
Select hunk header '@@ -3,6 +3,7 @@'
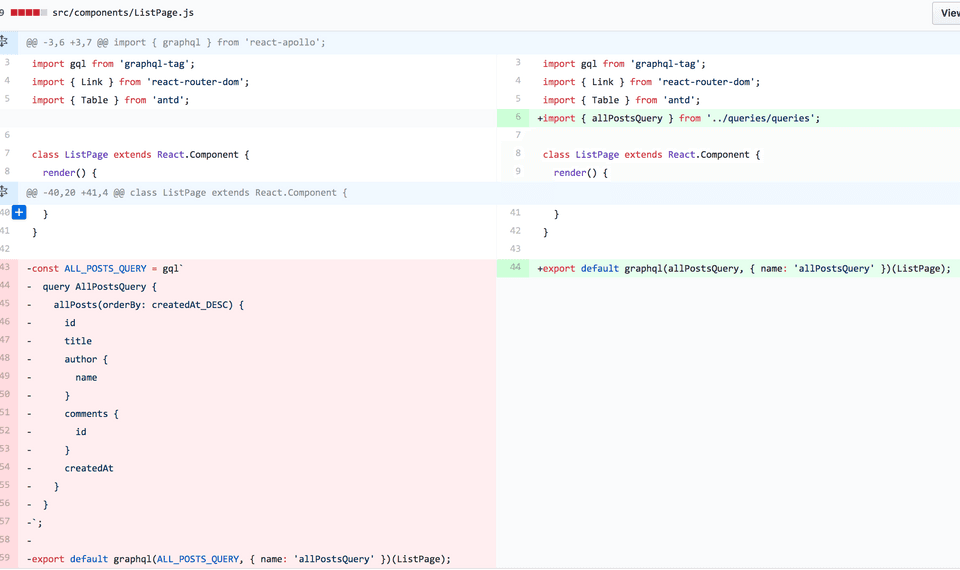tap(67, 42)
